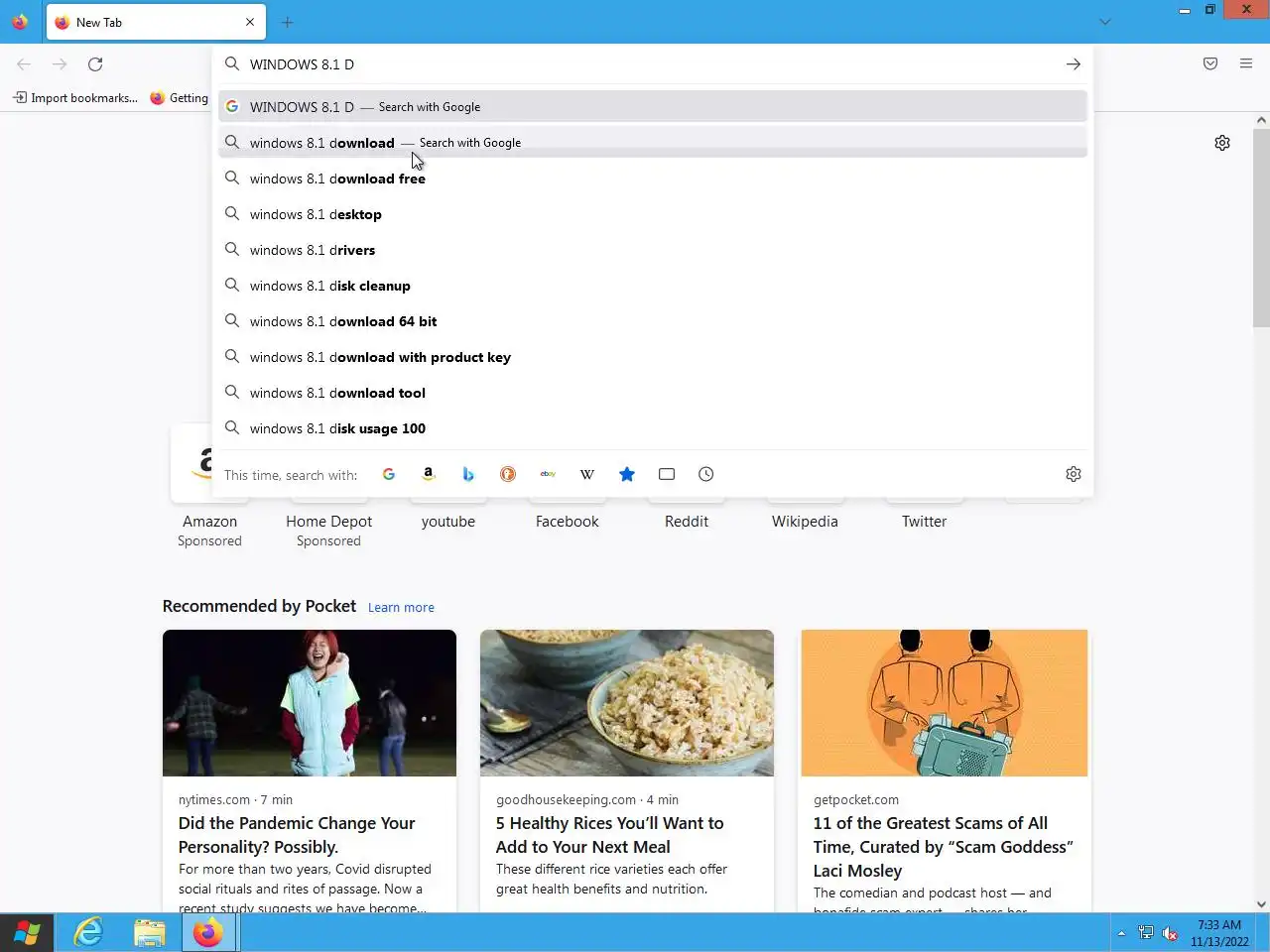Click the Windows Start button
This screenshot has width=1270, height=952.
27,933
